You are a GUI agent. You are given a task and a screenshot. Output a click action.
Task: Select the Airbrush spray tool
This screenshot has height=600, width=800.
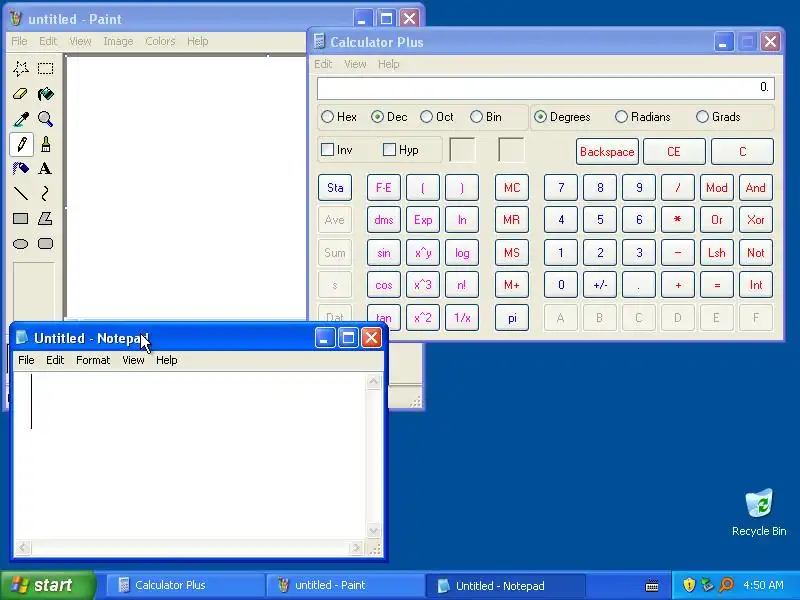[21, 169]
